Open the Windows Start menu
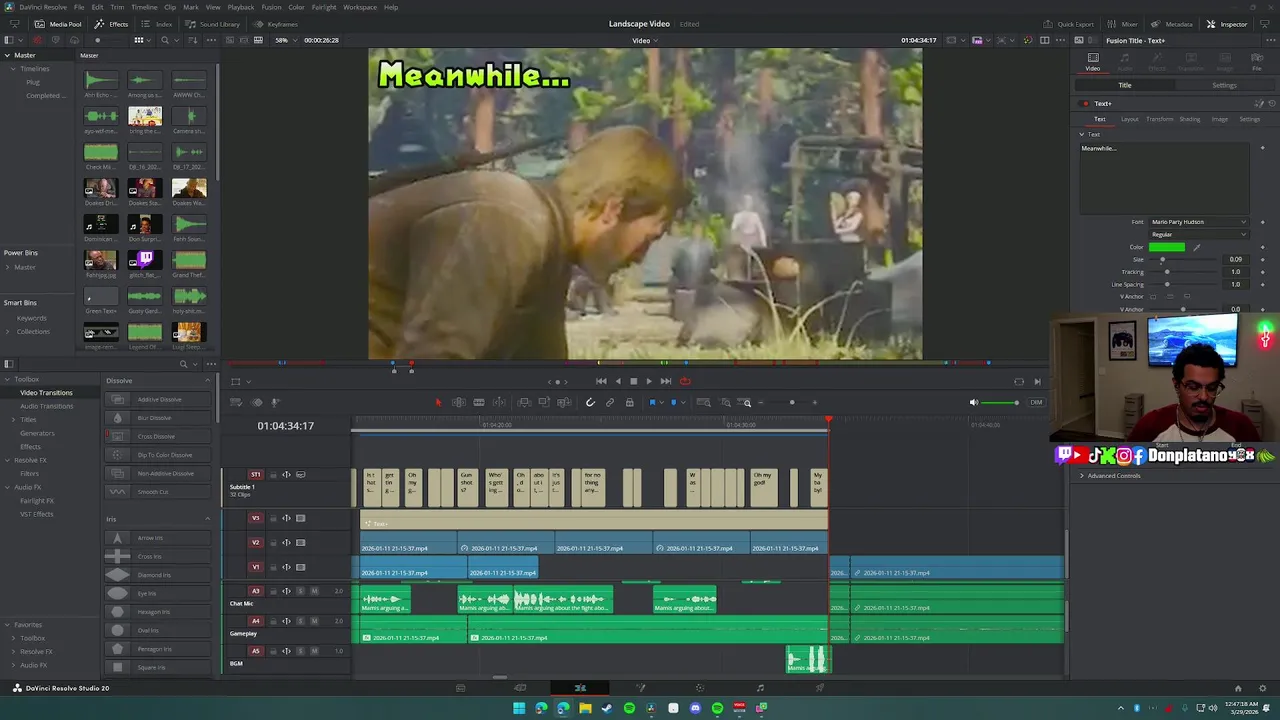This screenshot has width=1280, height=720. [x=519, y=708]
